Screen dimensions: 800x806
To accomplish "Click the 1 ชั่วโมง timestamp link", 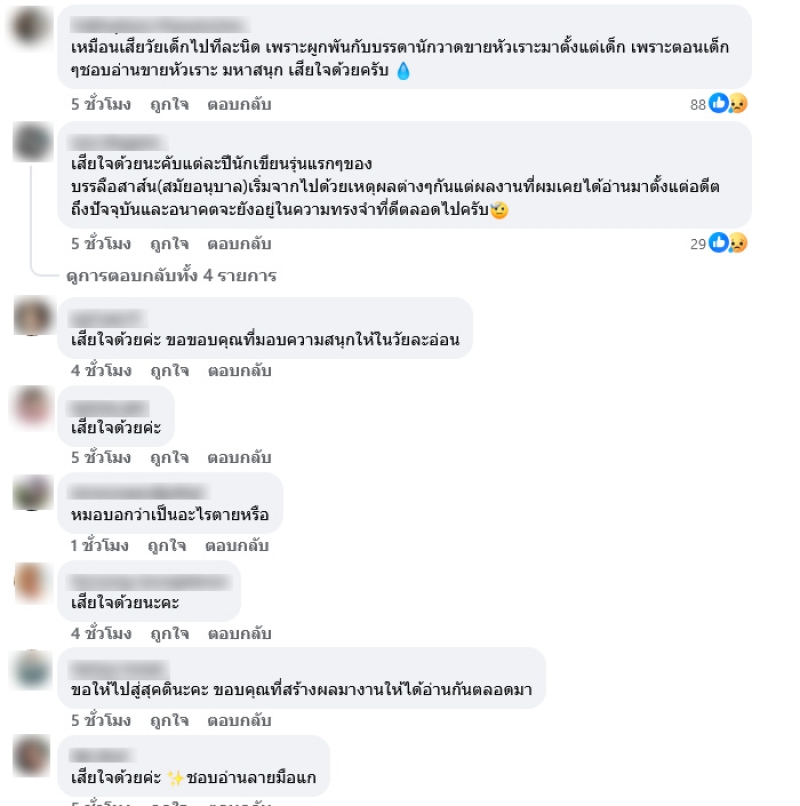I will tap(99, 545).
